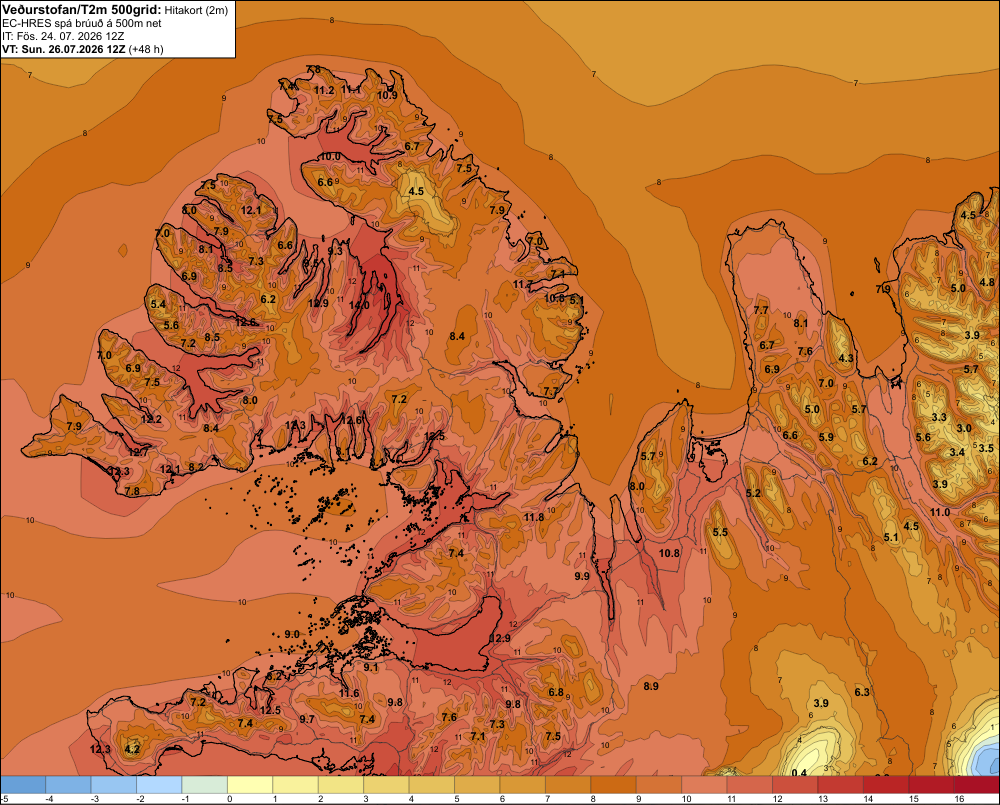This screenshot has height=805, width=1000.
Task: Click the VT: Sun. 26.07.2026 12Z line
Action: [x=82, y=49]
